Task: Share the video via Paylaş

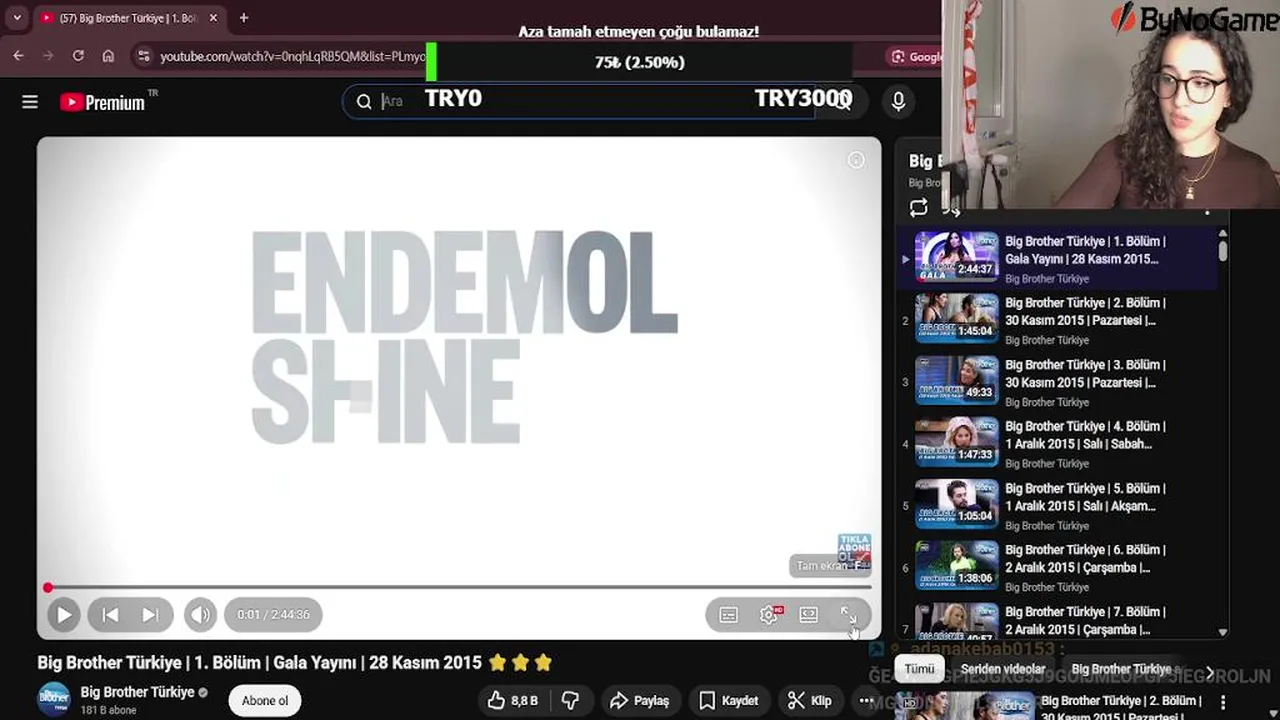Action: 639,701
